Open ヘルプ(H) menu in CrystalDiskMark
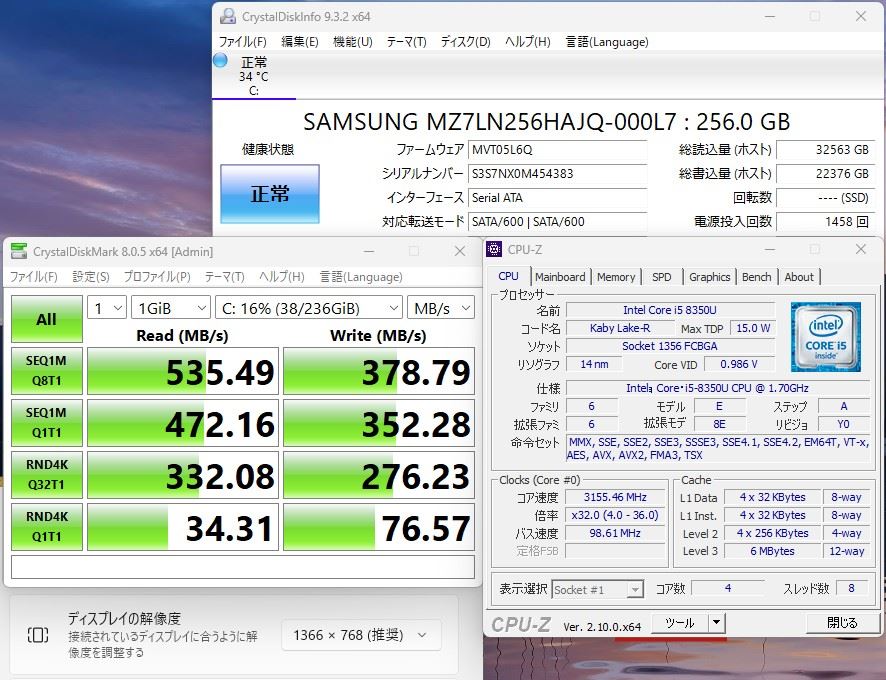This screenshot has width=886, height=680. click(x=282, y=276)
